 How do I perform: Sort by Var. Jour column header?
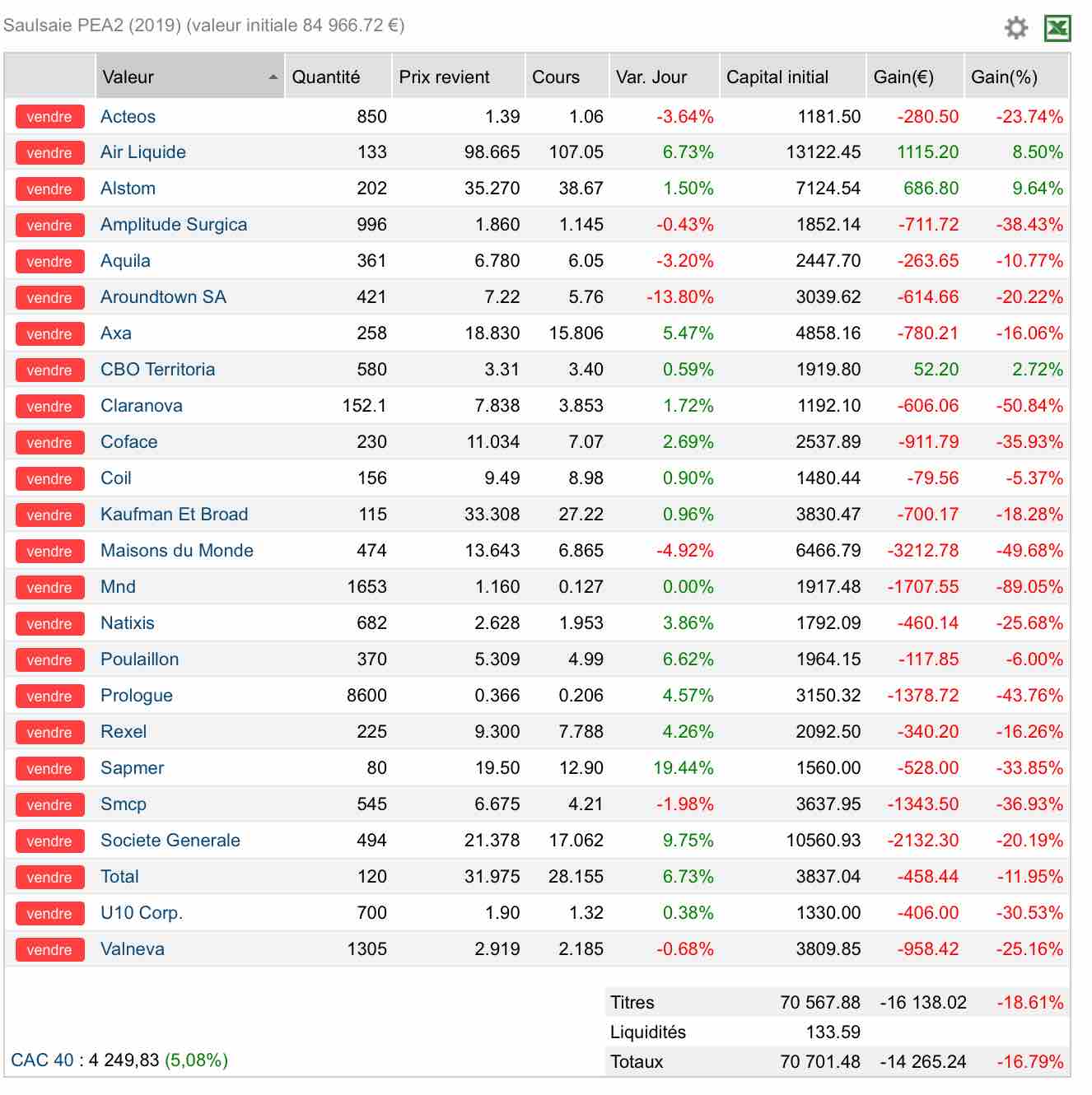[x=664, y=77]
